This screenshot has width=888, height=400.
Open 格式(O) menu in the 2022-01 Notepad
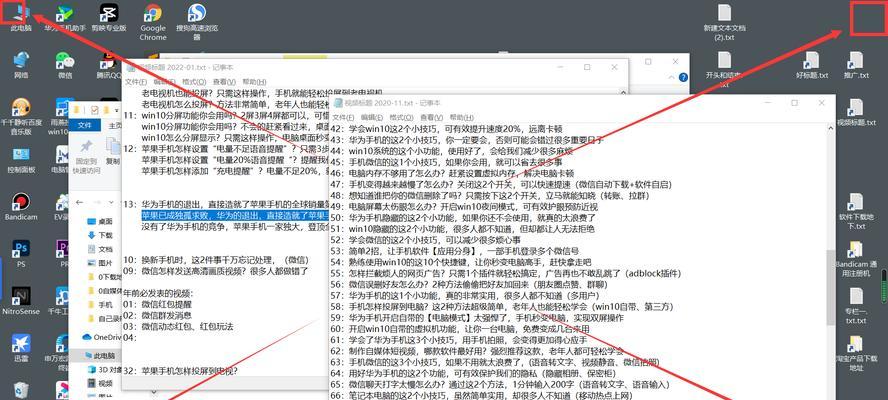(194, 82)
